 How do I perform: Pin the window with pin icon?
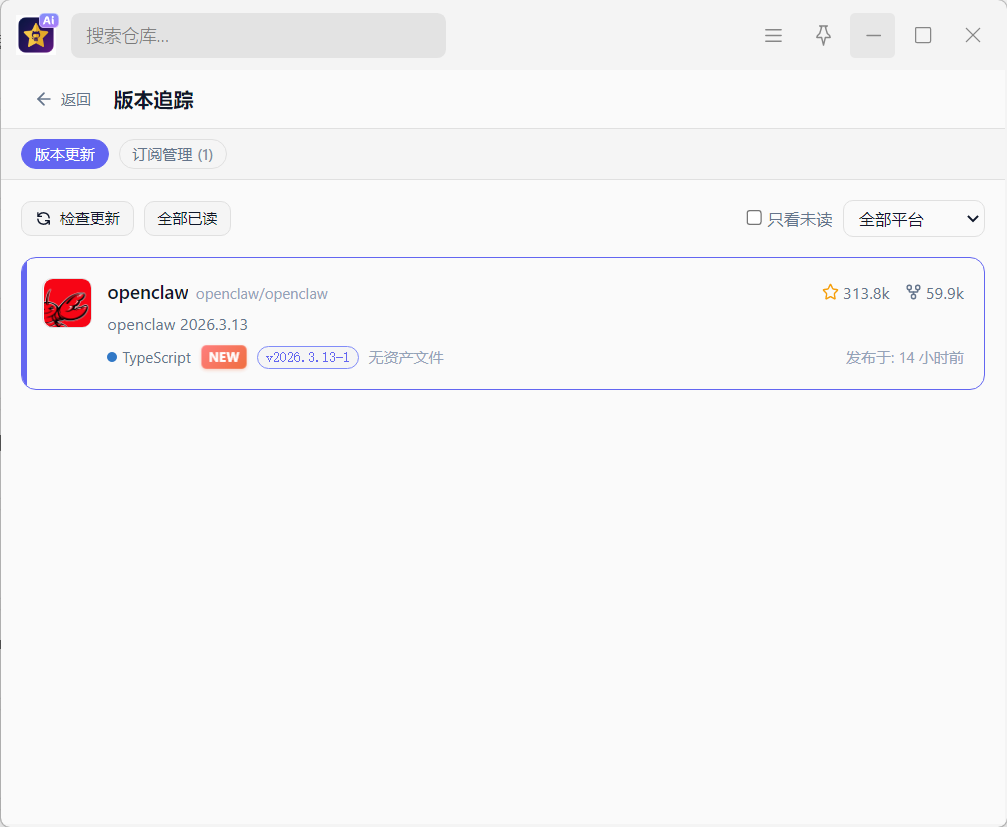[x=823, y=36]
